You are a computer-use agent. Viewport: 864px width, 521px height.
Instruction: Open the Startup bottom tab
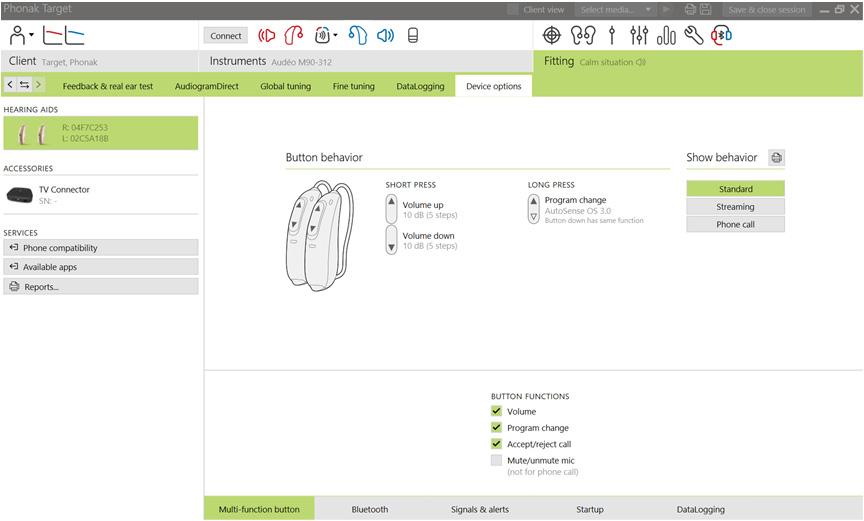[590, 509]
